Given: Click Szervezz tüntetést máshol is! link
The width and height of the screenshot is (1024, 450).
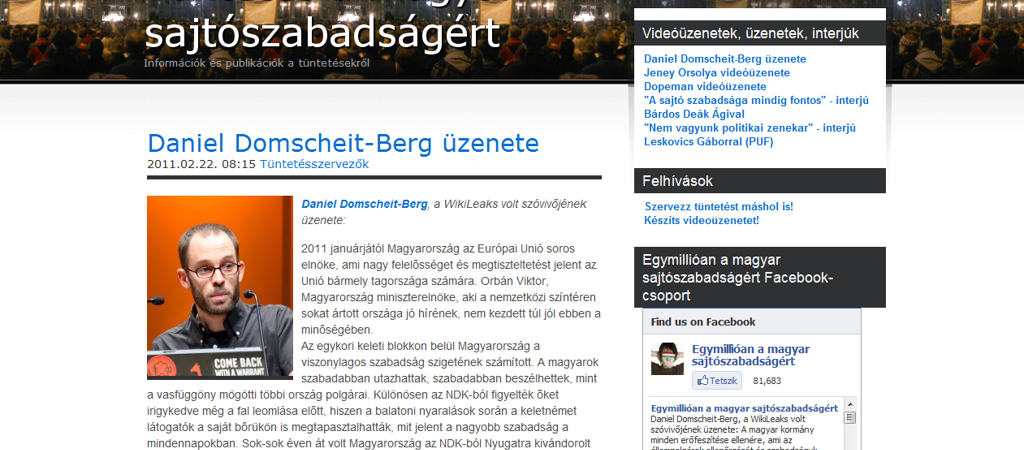Looking at the screenshot, I should pyautogui.click(x=718, y=206).
